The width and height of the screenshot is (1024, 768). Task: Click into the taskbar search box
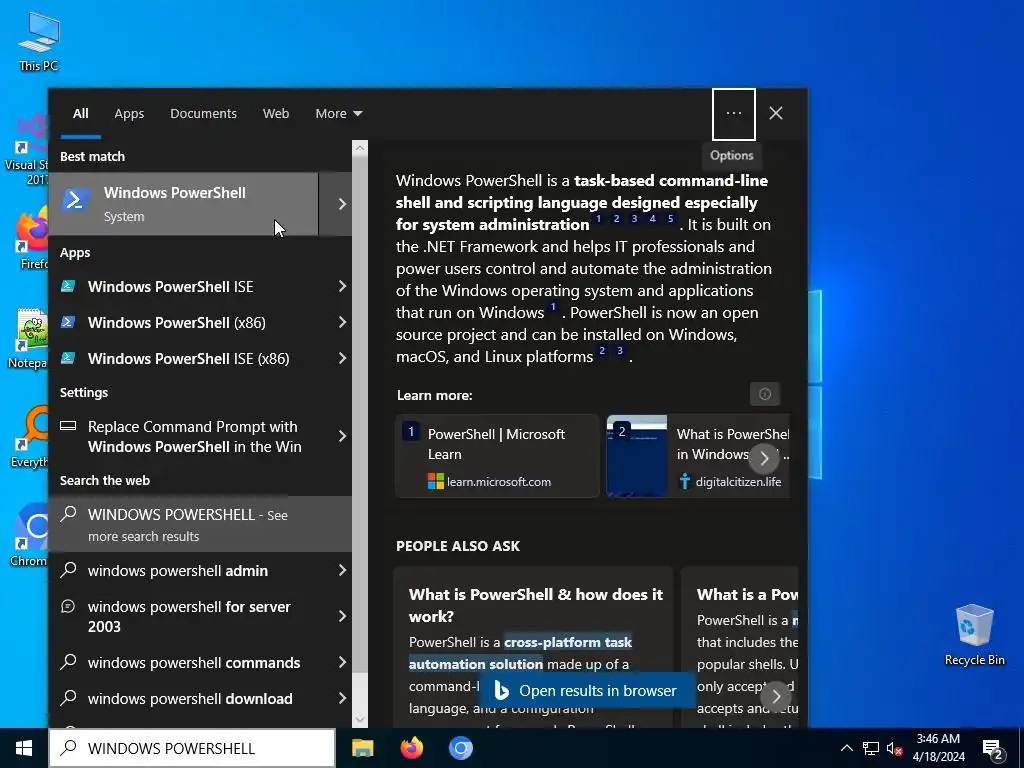[x=192, y=748]
